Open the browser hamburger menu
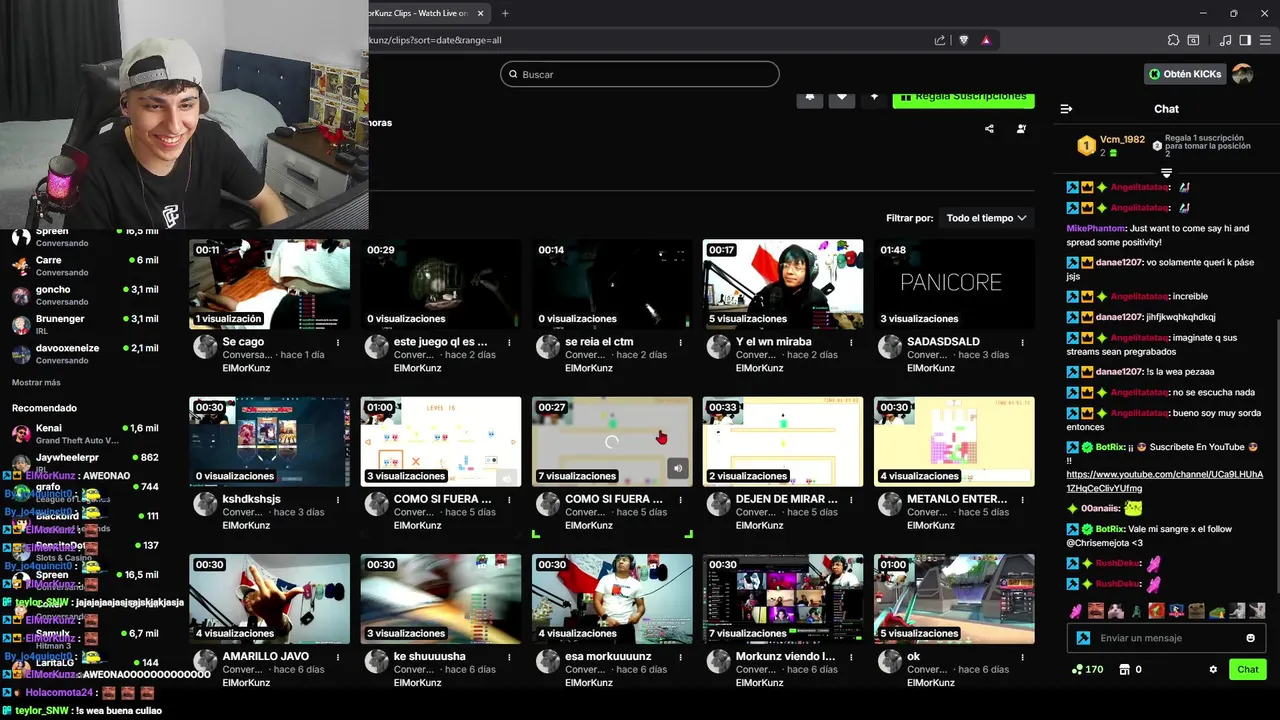Screen dimensions: 1280x720 1264,40
